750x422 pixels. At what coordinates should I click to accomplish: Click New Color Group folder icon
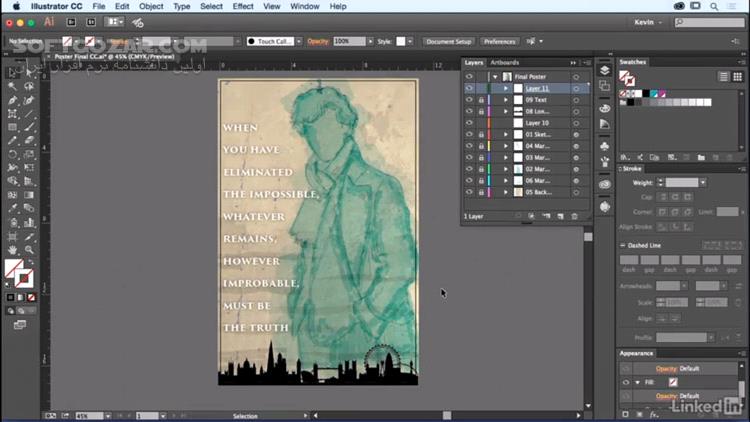[x=701, y=157]
